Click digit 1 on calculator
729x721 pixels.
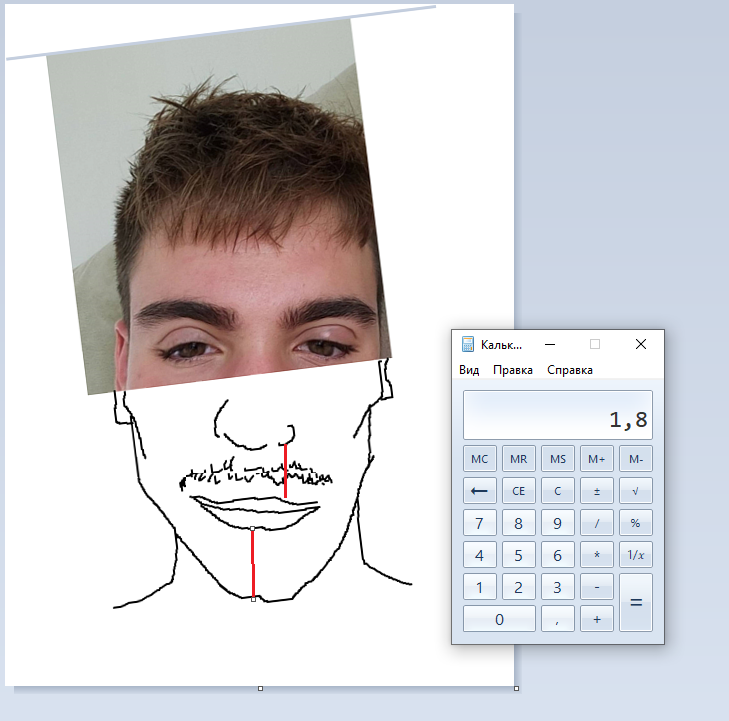479,587
